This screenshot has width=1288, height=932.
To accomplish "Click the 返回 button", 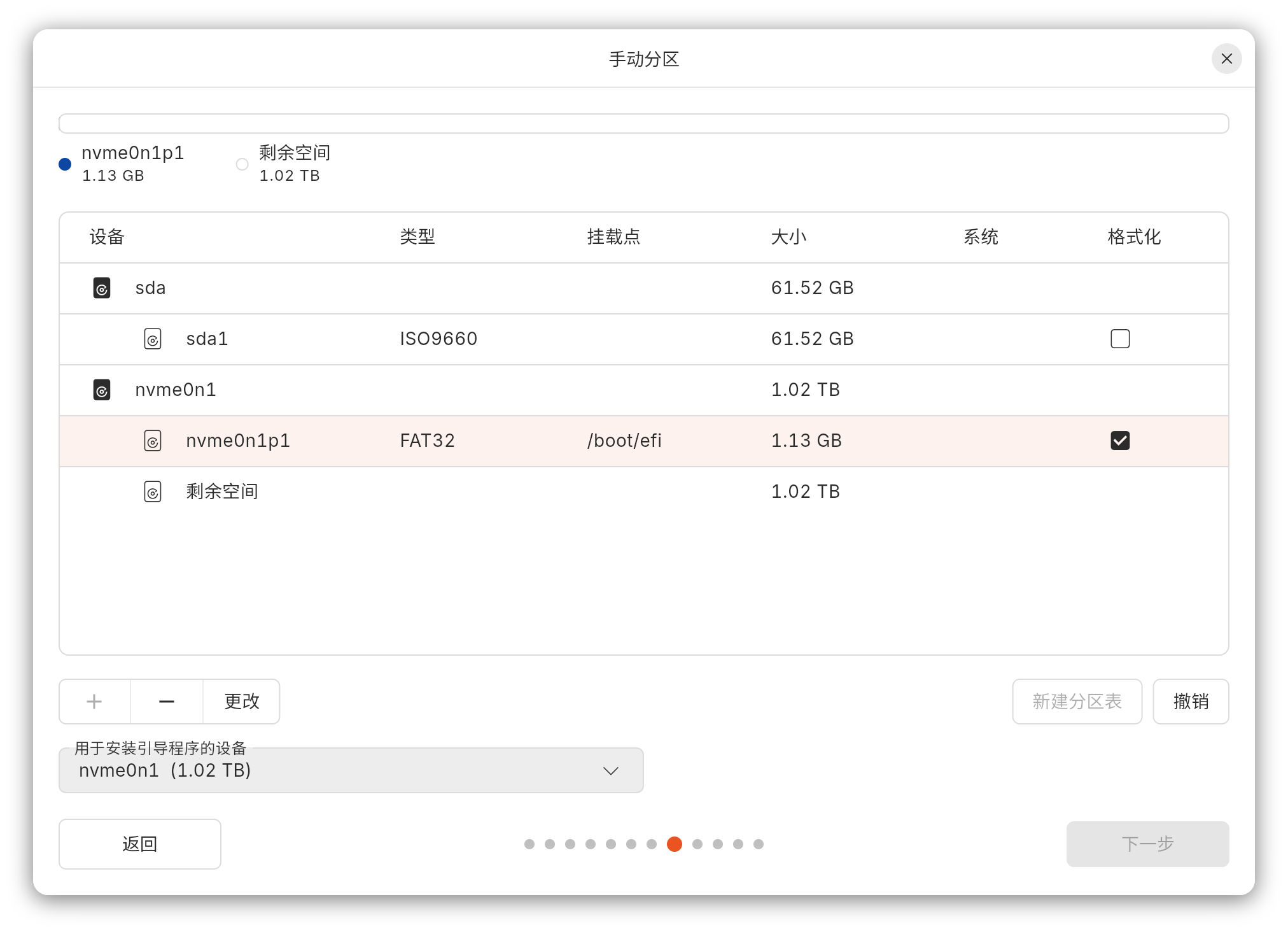I will click(140, 844).
